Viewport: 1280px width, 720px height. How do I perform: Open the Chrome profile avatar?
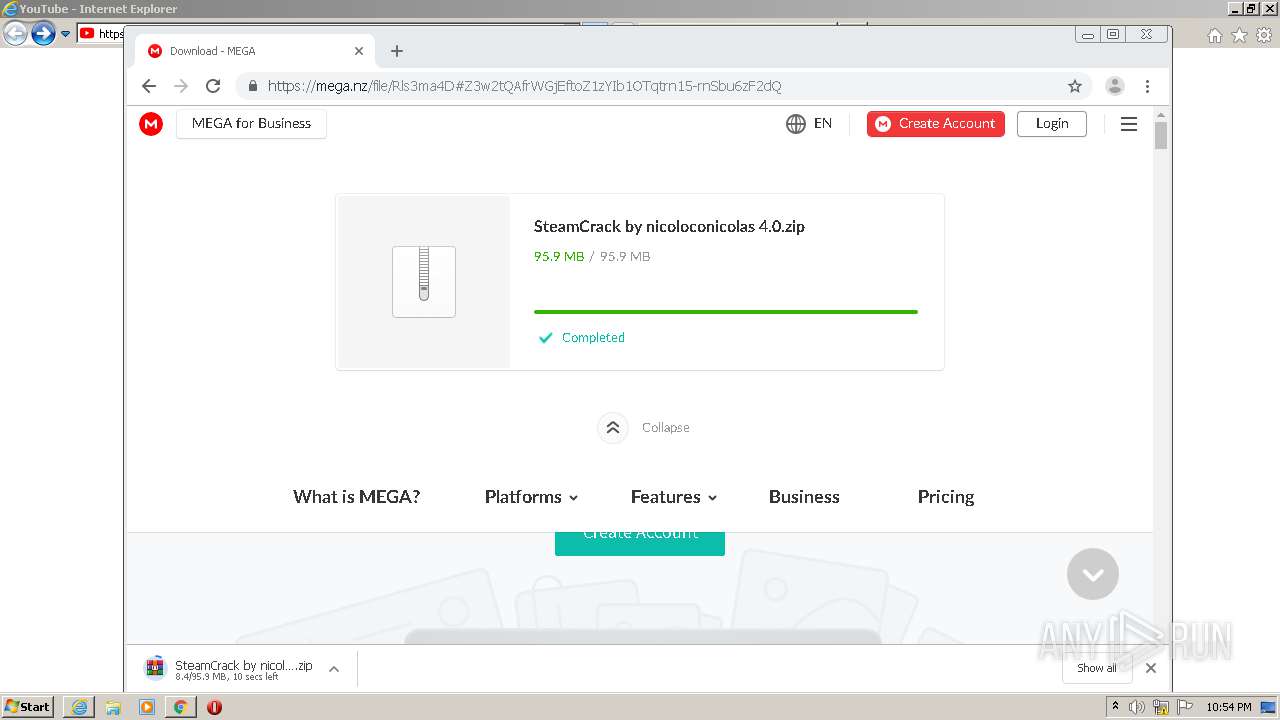pyautogui.click(x=1115, y=86)
